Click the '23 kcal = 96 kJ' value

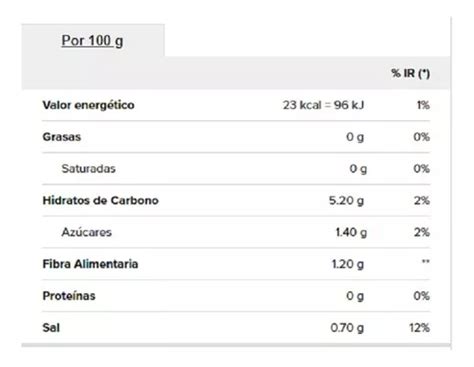(x=323, y=105)
